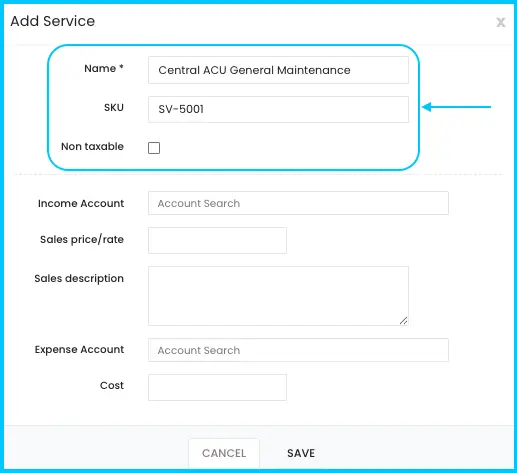Select the Non taxable label
The height and width of the screenshot is (473, 517).
coord(92,146)
